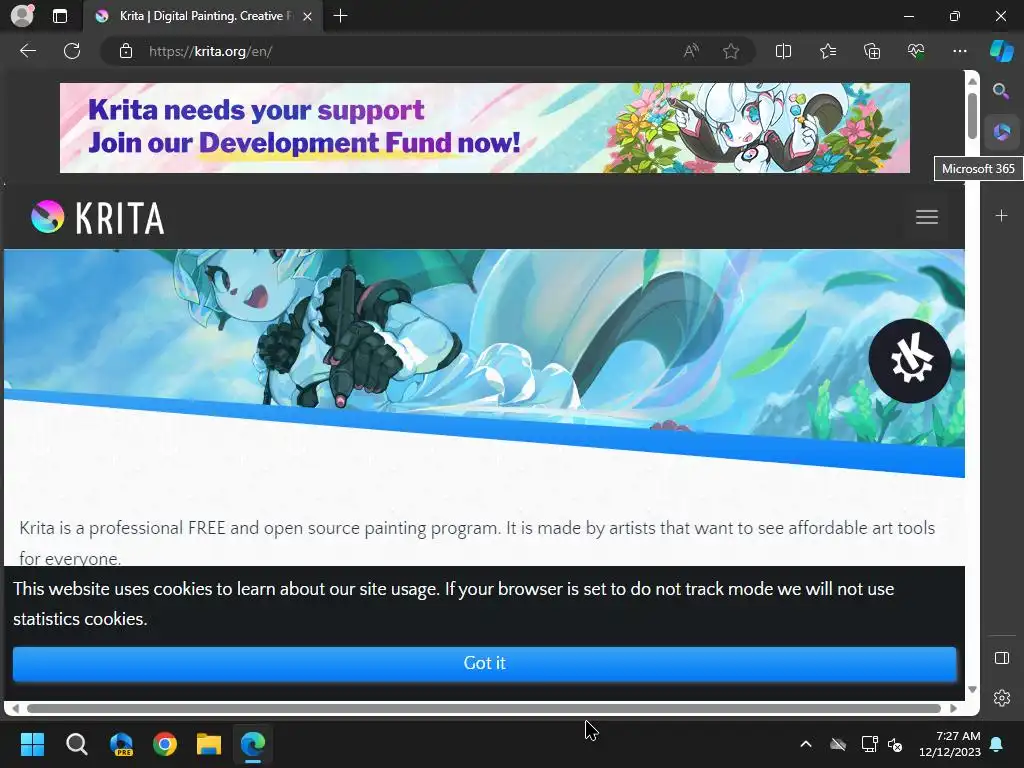Click the OneDrive cloud tray icon
Screen dimensions: 1024x768
pos(838,744)
